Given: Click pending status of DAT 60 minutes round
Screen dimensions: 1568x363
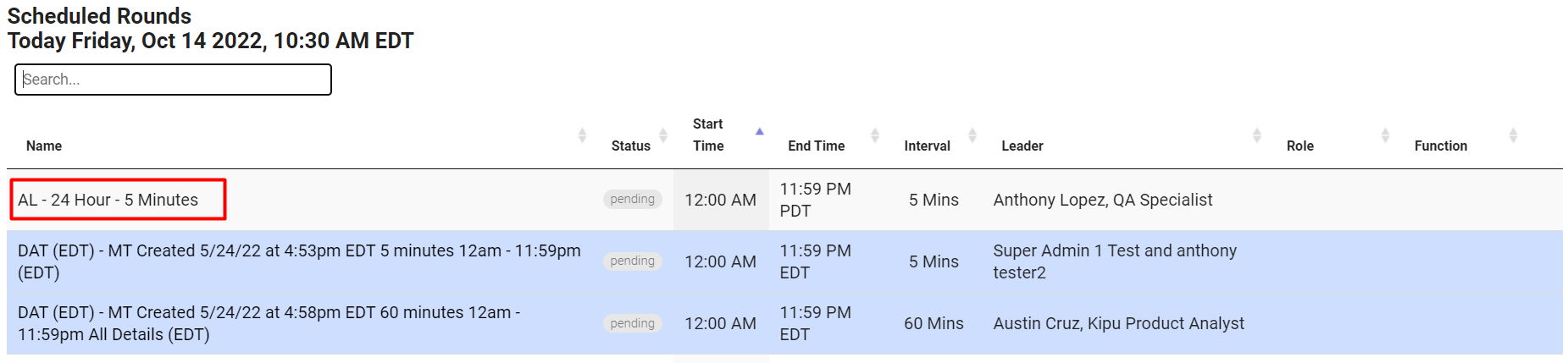Looking at the screenshot, I should coord(633,323).
